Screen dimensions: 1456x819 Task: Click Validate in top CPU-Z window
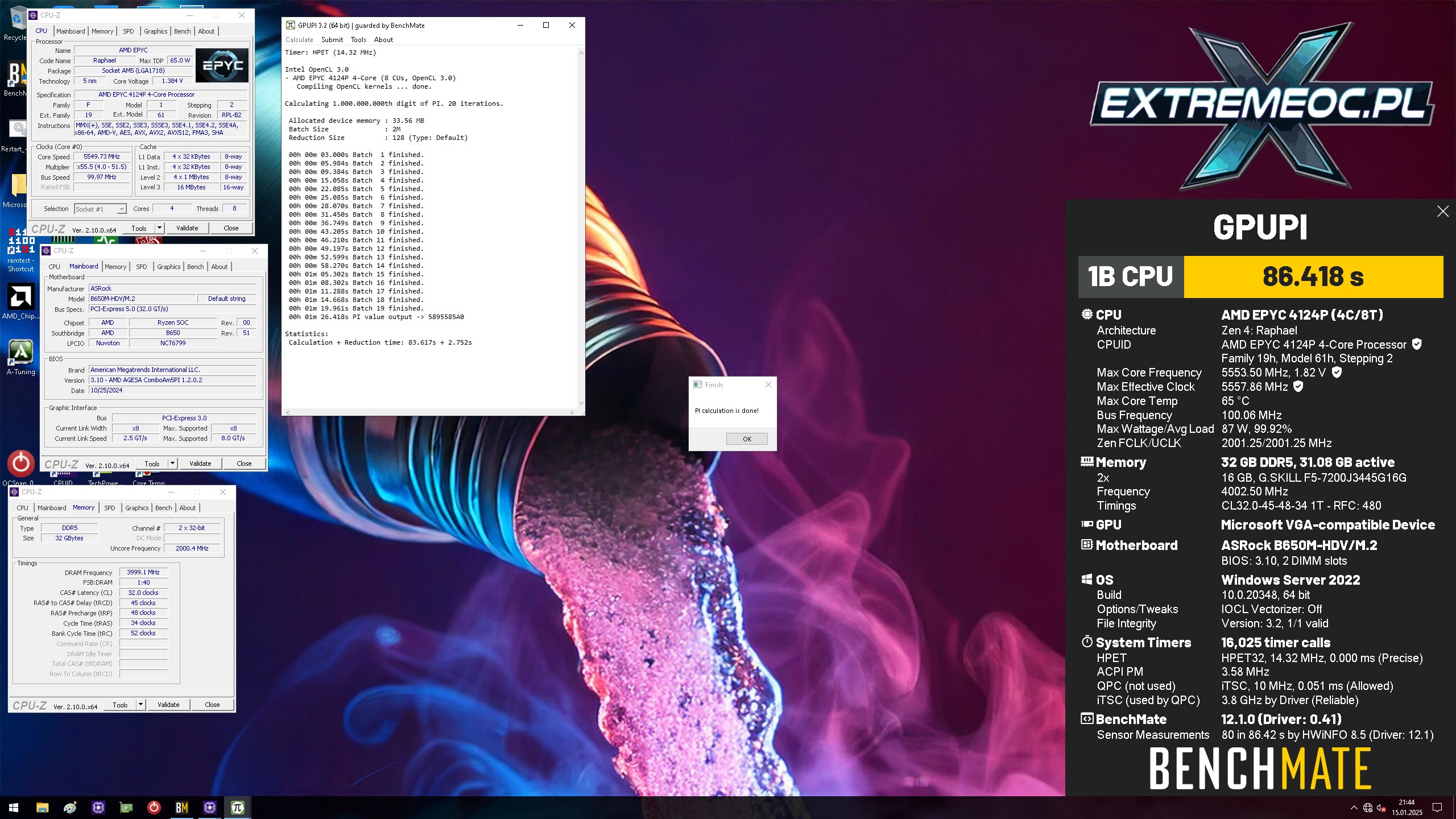point(187,228)
